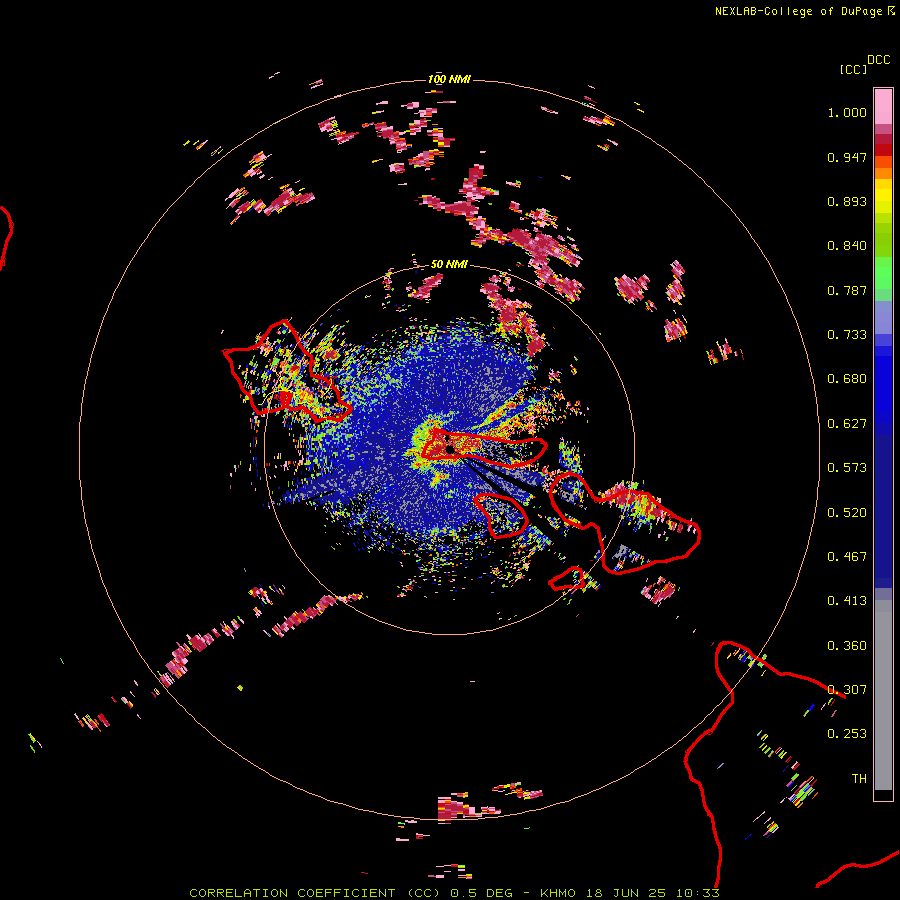Viewport: 900px width, 900px height.
Task: Click the 0.253 scale value
Action: (847, 734)
